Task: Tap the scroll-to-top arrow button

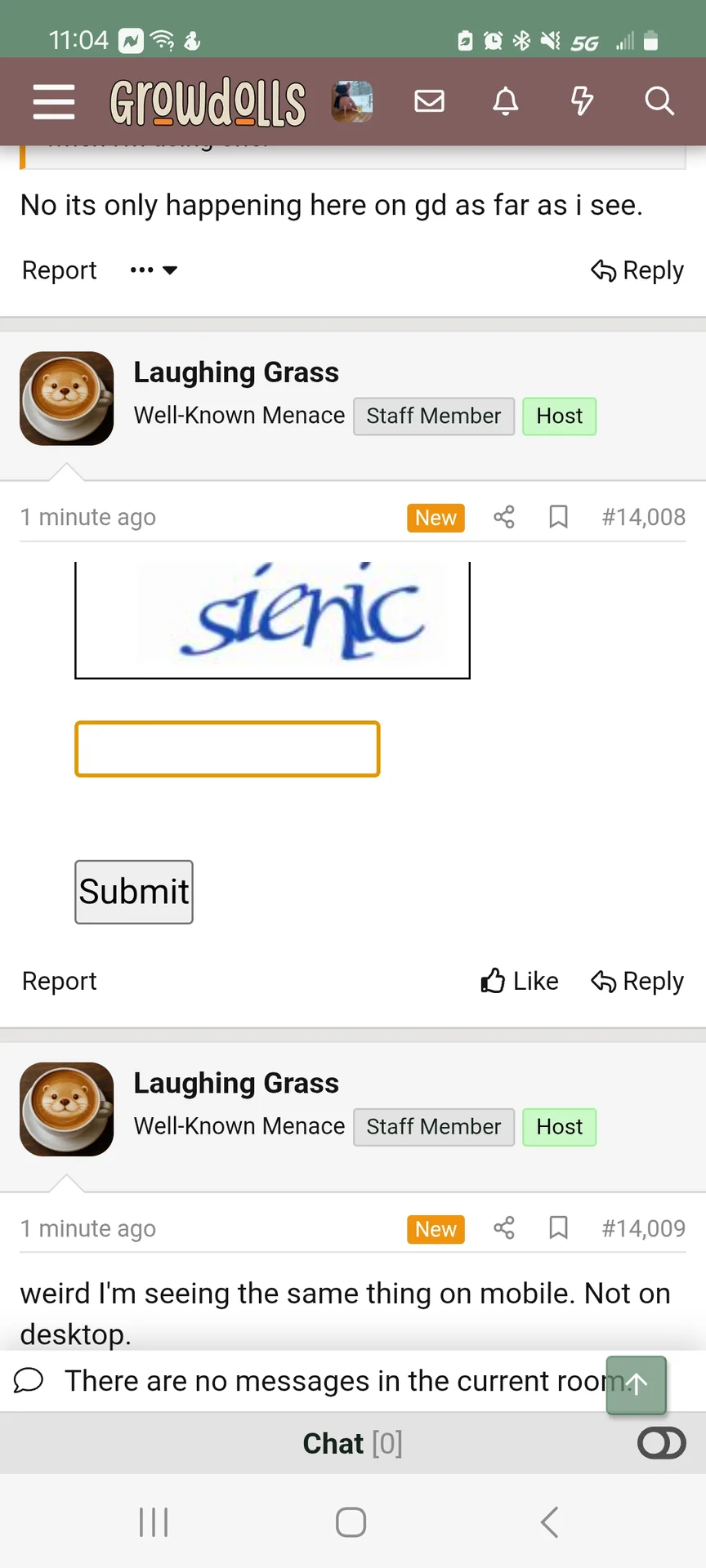Action: tap(637, 1384)
